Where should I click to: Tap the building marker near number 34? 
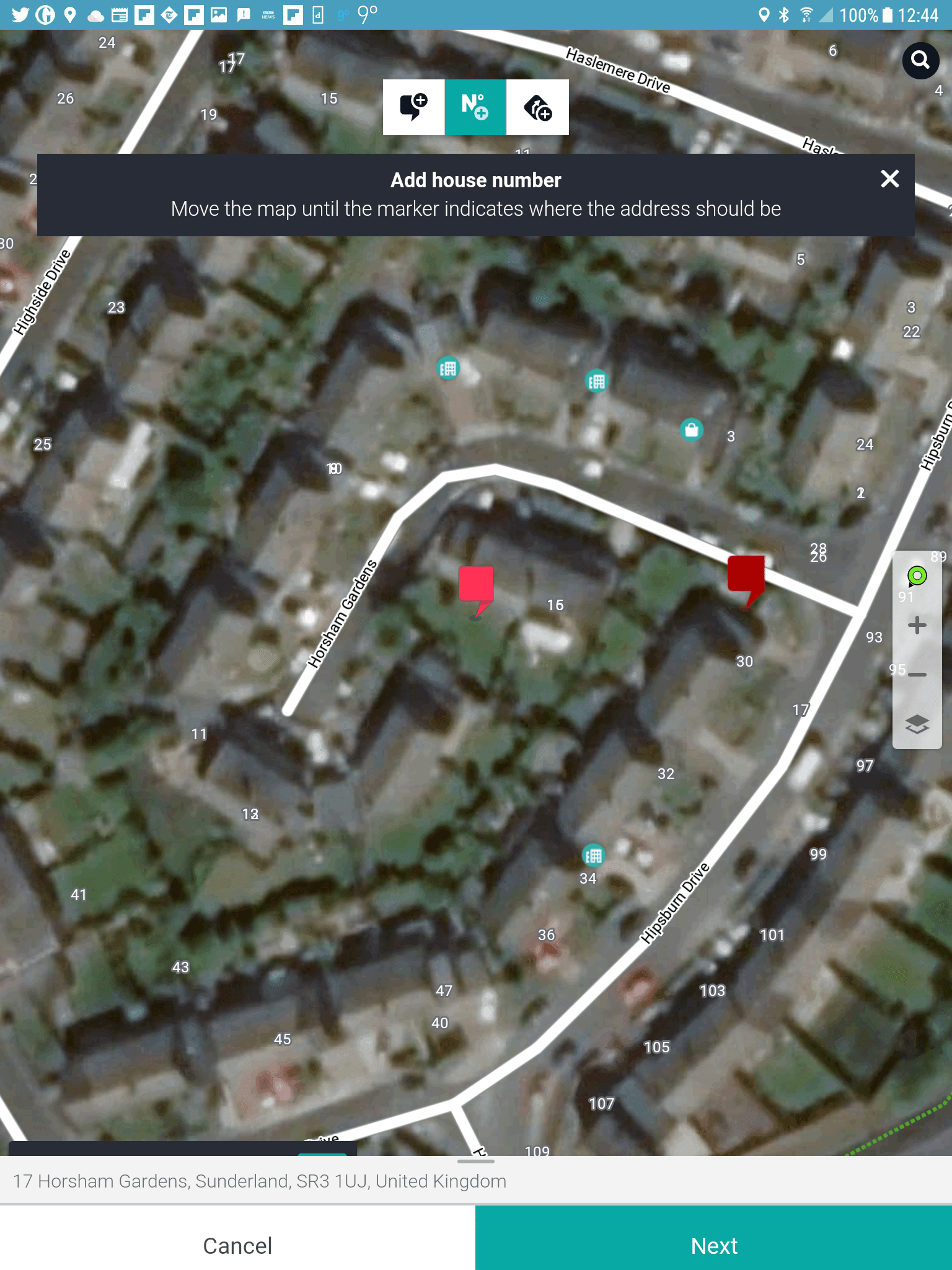pyautogui.click(x=593, y=856)
